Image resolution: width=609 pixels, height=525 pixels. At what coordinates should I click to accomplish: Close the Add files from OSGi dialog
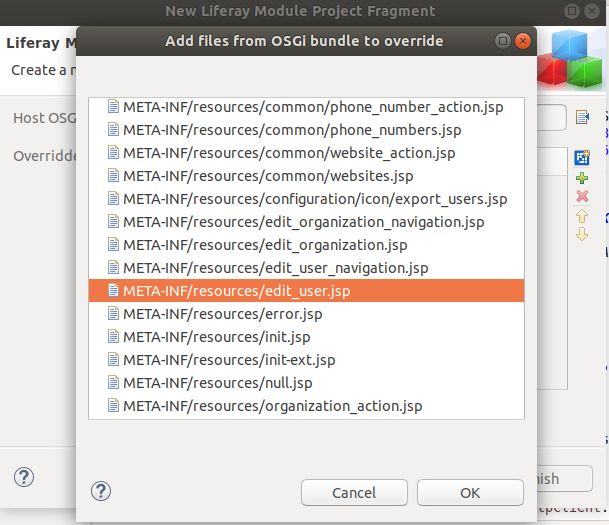click(x=523, y=41)
